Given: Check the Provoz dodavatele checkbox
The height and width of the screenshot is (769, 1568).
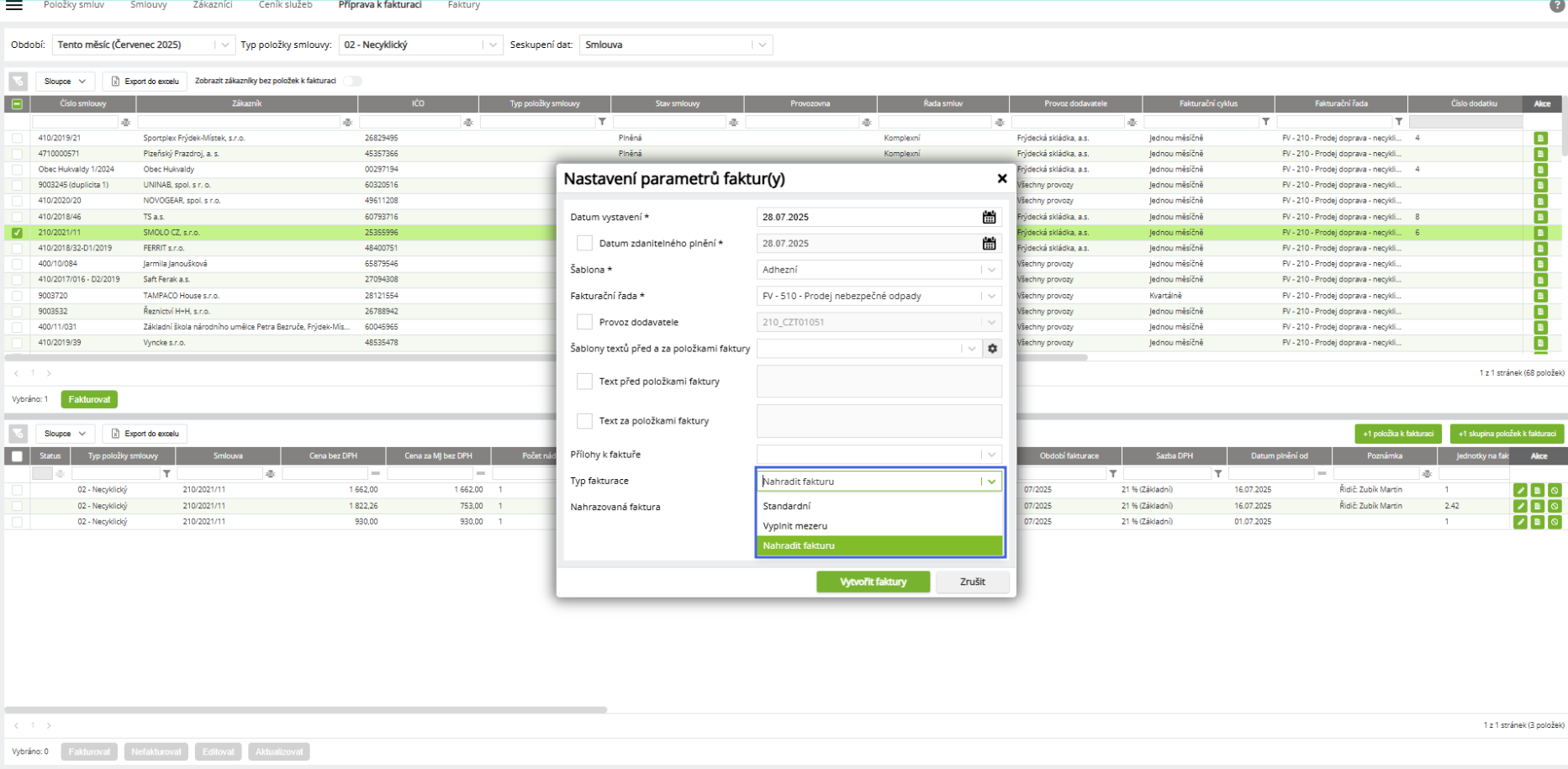Looking at the screenshot, I should pos(584,322).
